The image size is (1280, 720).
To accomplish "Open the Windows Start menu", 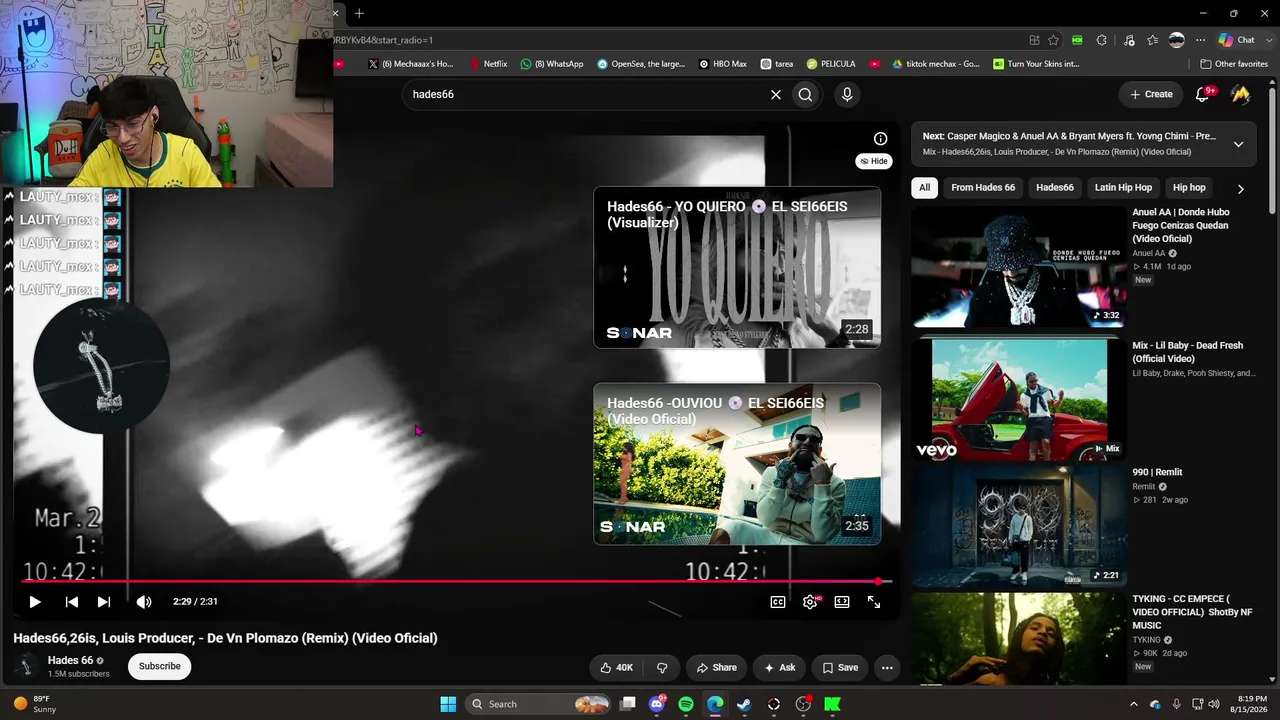I will (x=448, y=704).
